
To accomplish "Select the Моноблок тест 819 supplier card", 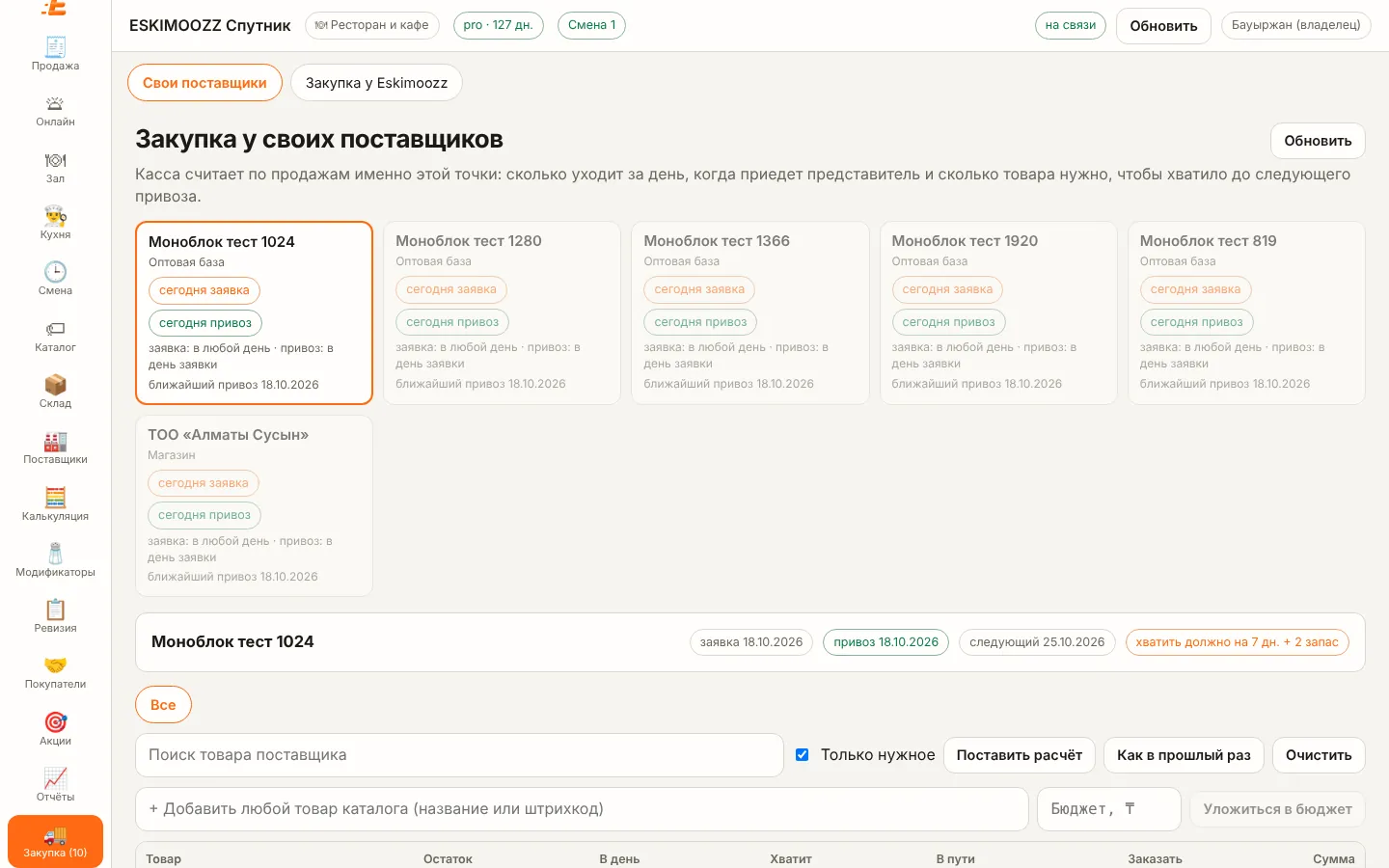I will click(x=1246, y=312).
